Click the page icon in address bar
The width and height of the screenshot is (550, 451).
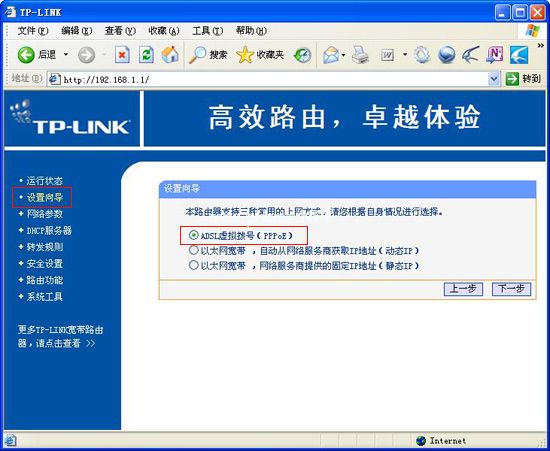point(55,79)
